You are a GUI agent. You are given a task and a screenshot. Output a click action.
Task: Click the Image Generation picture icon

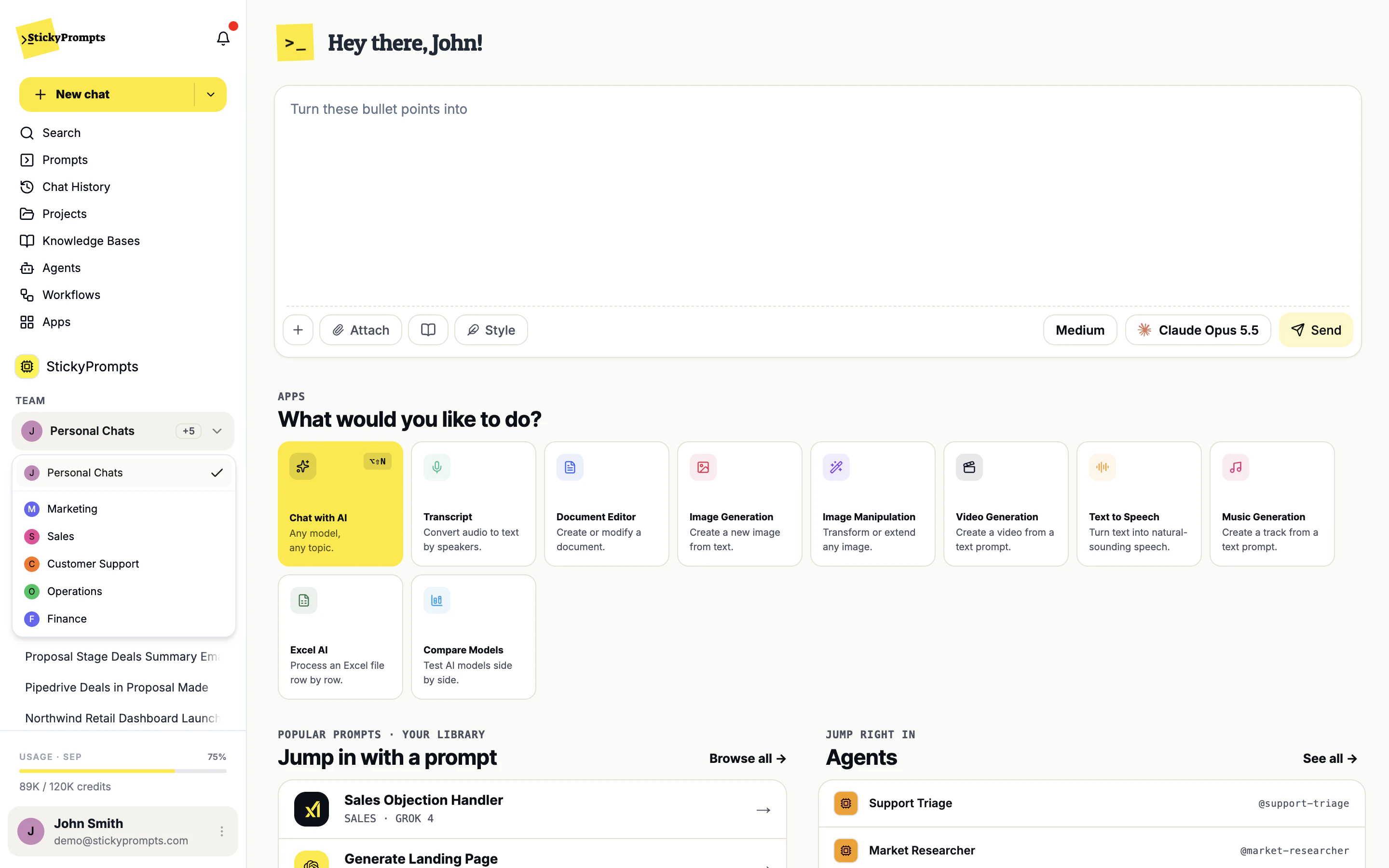703,467
